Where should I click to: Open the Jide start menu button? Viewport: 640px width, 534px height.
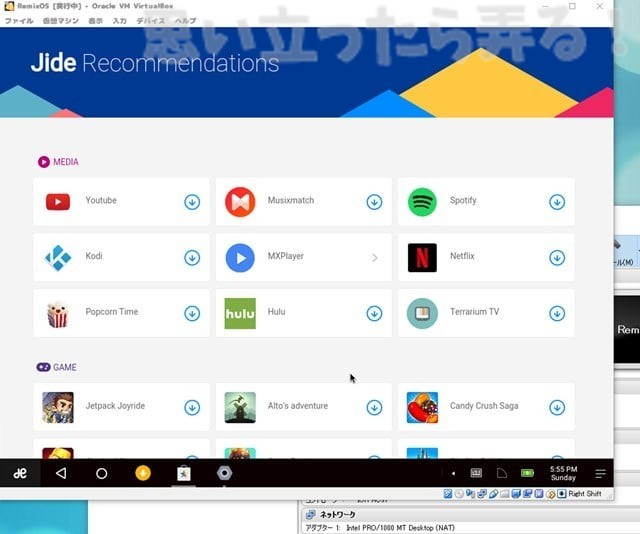(x=20, y=473)
